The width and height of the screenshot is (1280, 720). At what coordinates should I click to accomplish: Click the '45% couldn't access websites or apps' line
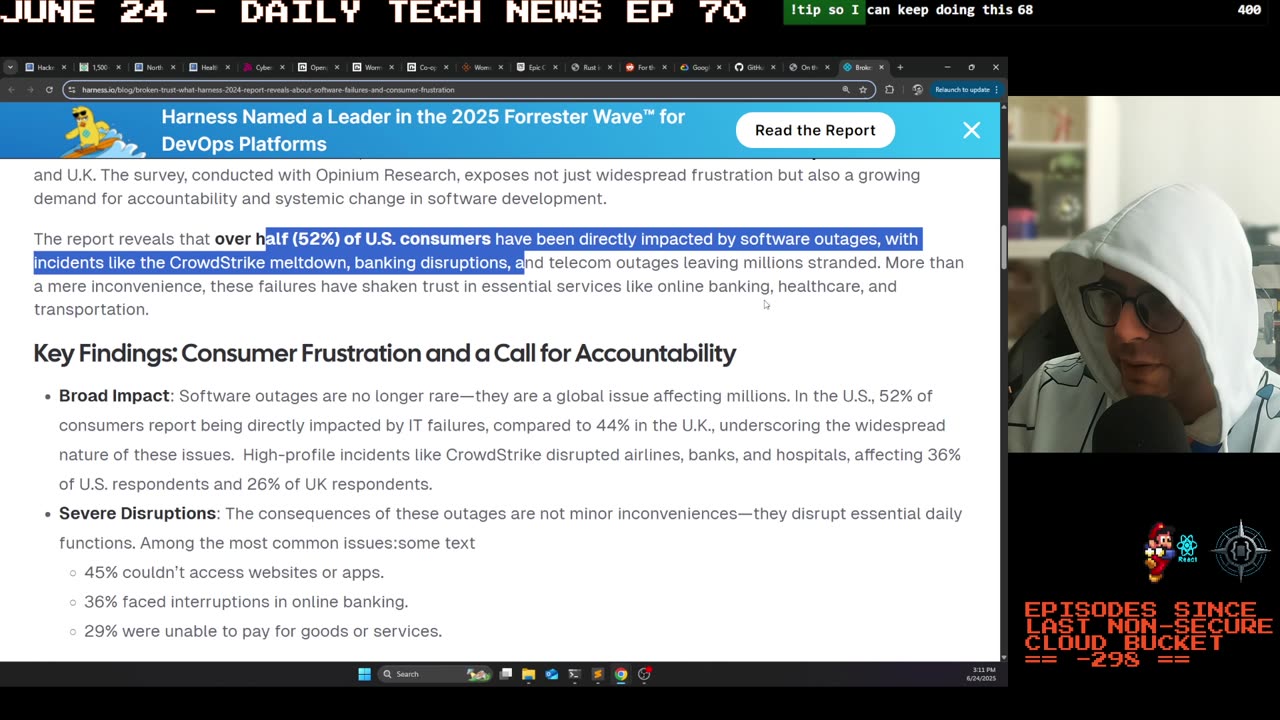[x=234, y=572]
